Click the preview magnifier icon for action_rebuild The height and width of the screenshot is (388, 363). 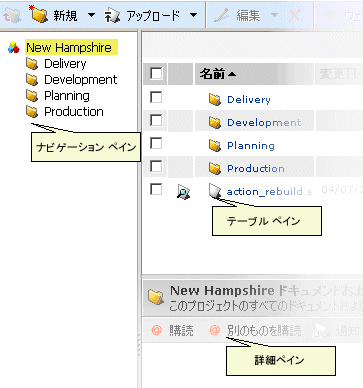pos(183,192)
